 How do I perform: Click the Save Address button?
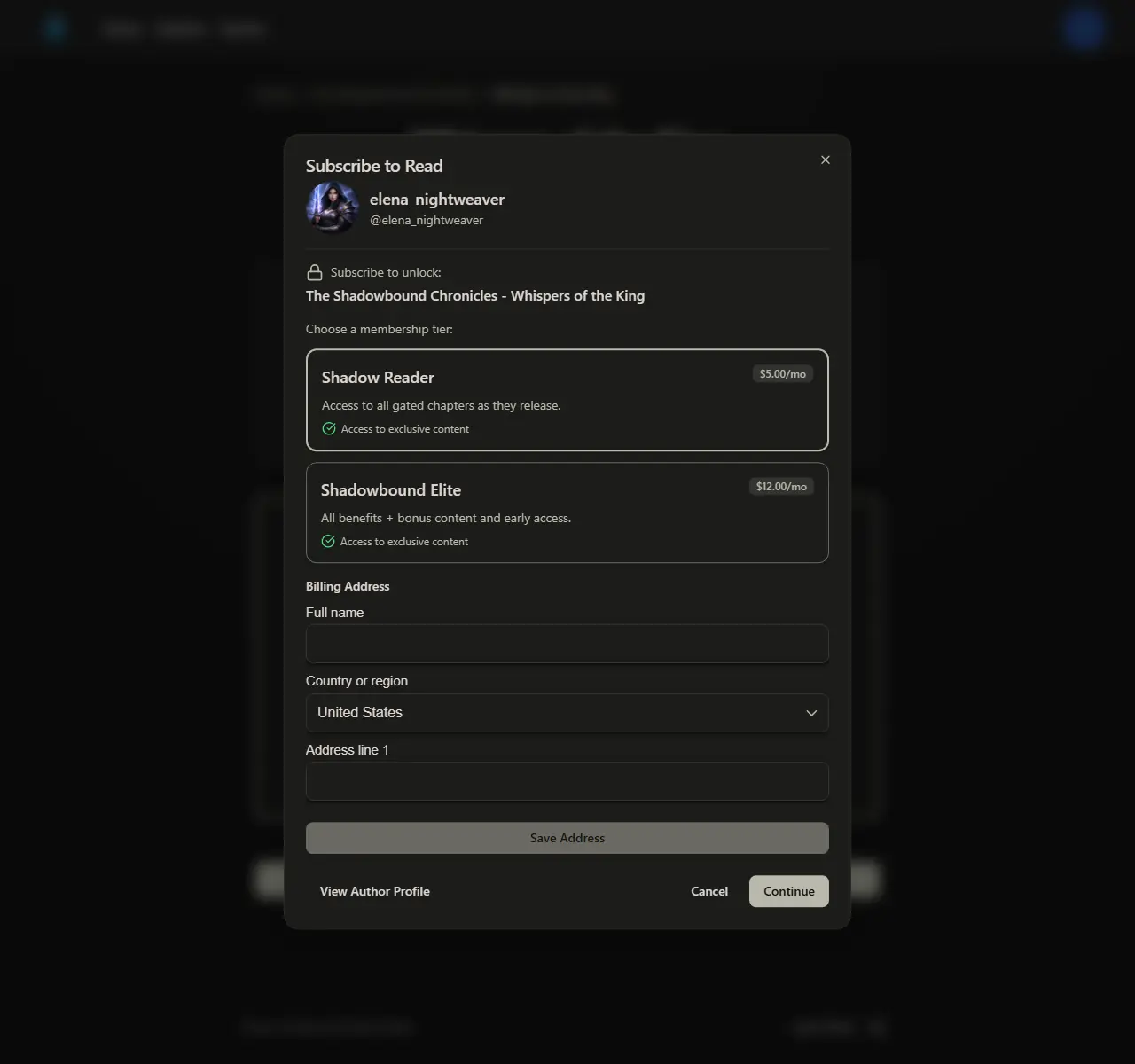[x=567, y=837]
